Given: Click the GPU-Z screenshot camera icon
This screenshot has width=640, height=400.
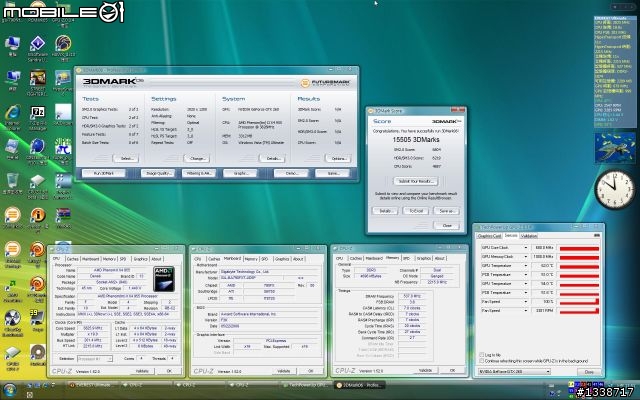Looking at the screenshot, I should [597, 236].
